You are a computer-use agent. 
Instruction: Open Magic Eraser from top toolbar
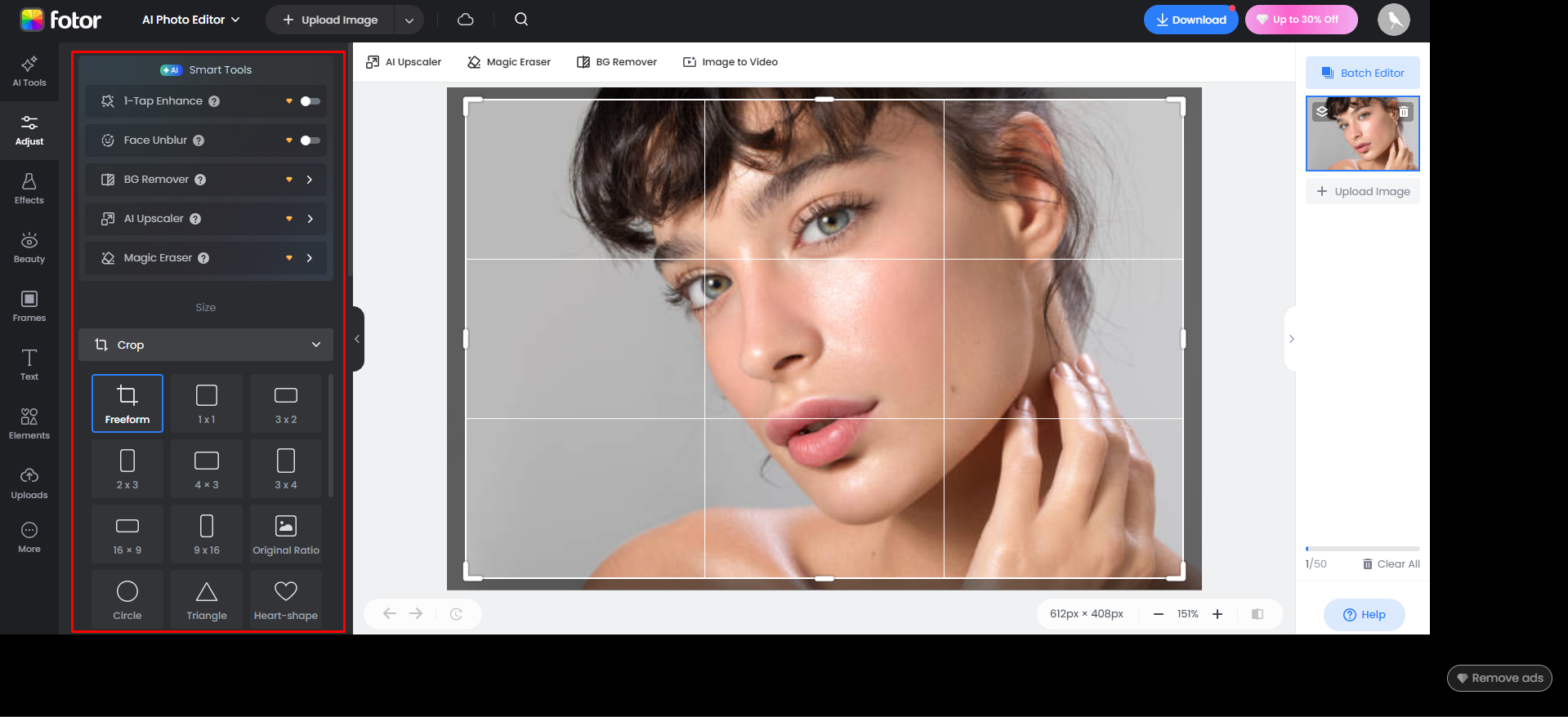point(509,62)
